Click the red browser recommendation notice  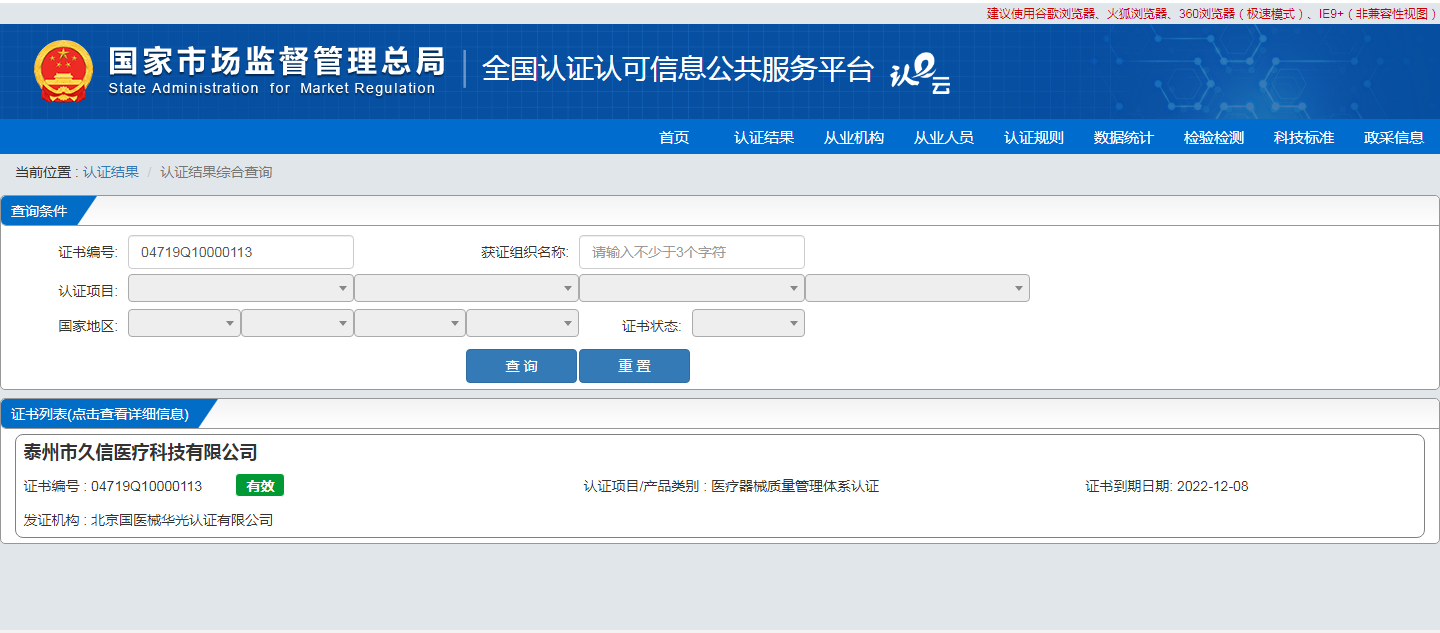coord(1211,13)
